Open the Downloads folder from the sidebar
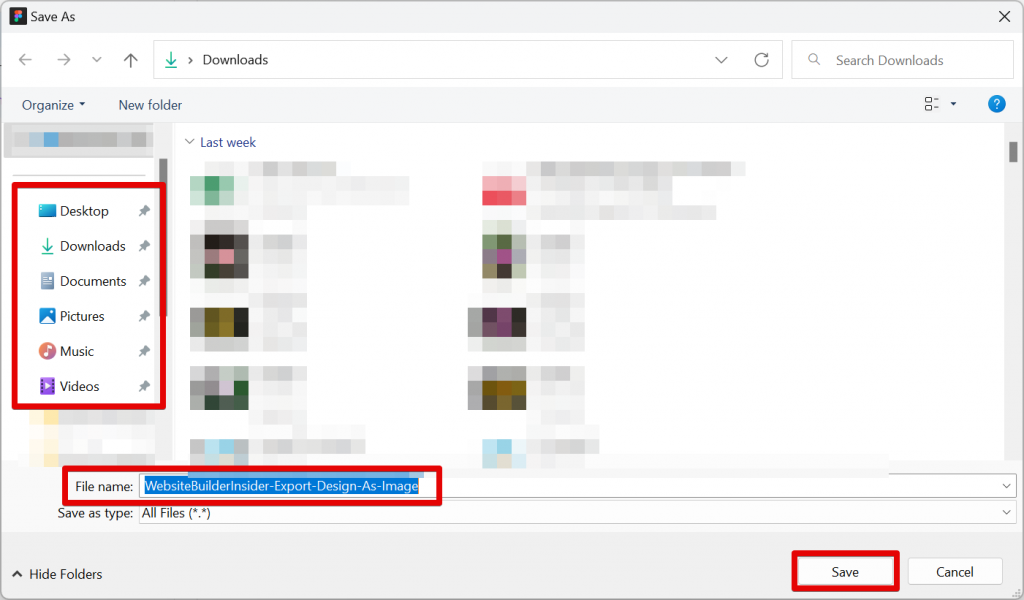Viewport: 1024px width, 600px height. [x=92, y=246]
